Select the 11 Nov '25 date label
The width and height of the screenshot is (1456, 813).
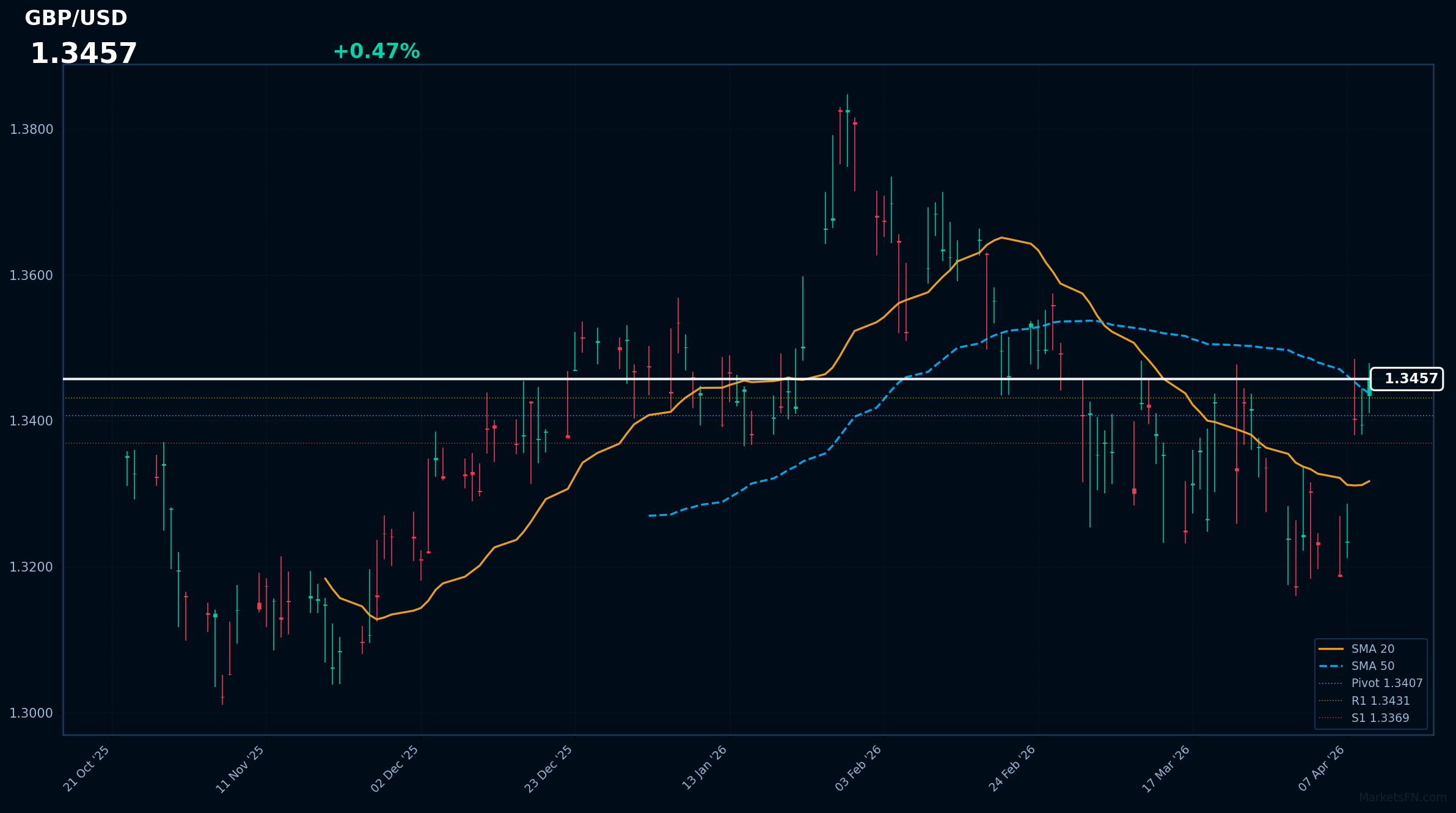click(241, 769)
